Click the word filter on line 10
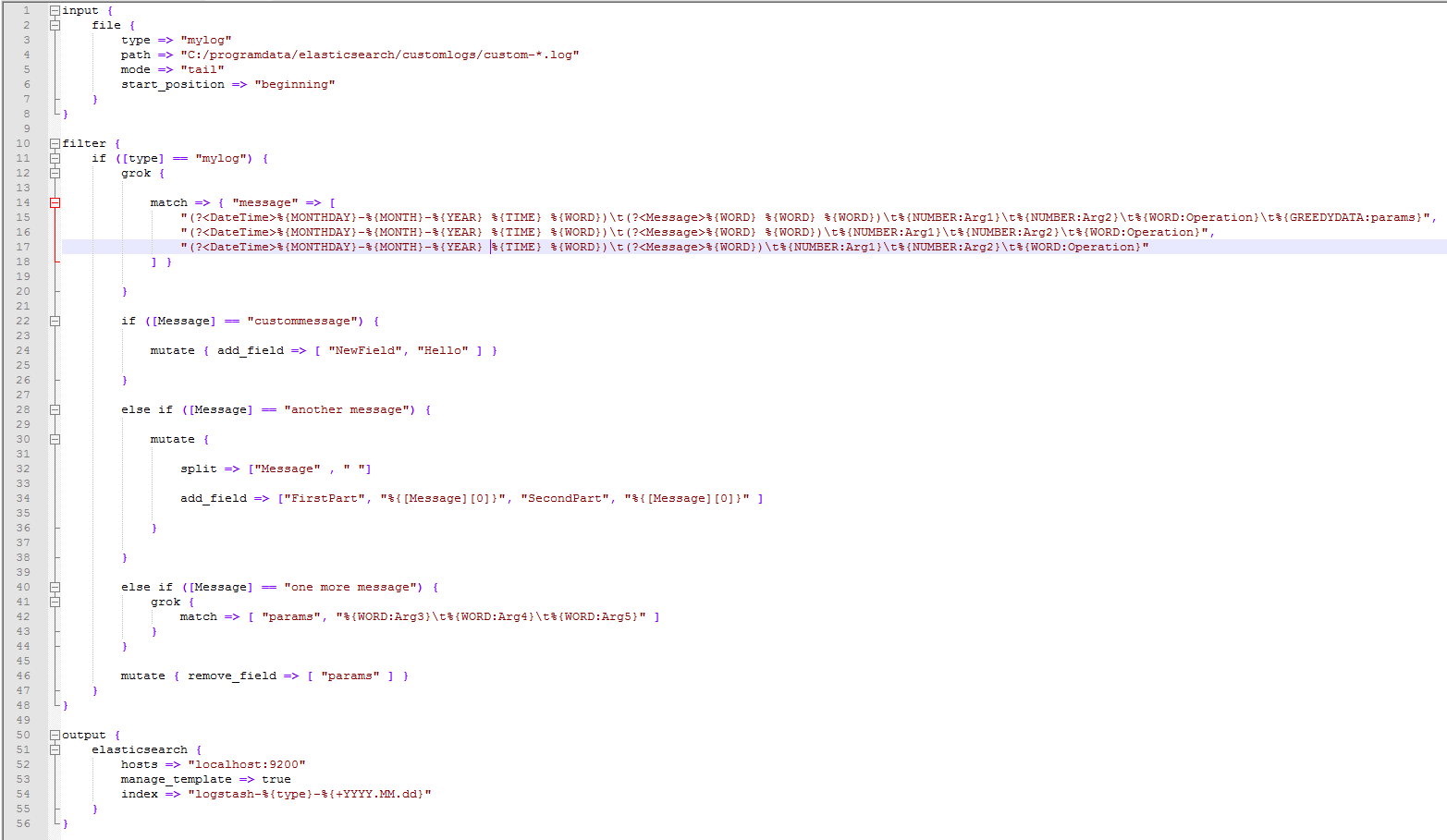The height and width of the screenshot is (840, 1447). click(84, 143)
